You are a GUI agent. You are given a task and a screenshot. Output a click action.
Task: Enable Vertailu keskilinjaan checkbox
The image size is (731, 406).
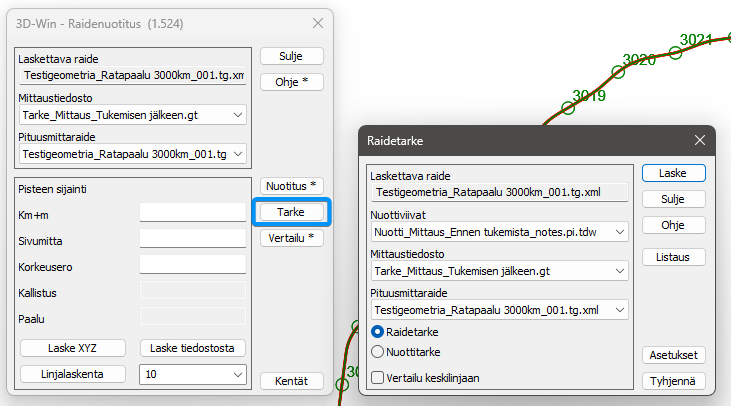tap(378, 377)
